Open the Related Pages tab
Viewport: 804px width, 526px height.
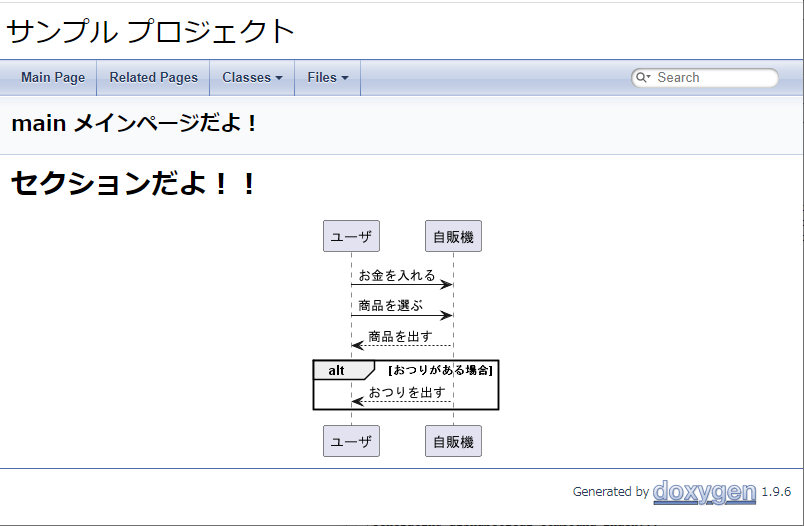[x=153, y=77]
